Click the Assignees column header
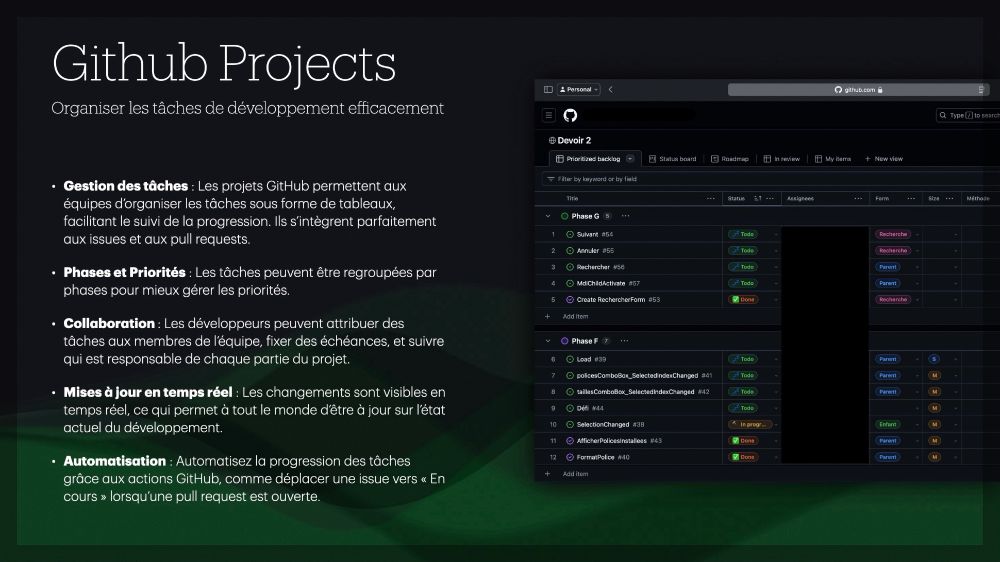The height and width of the screenshot is (562, 1000). click(x=800, y=198)
